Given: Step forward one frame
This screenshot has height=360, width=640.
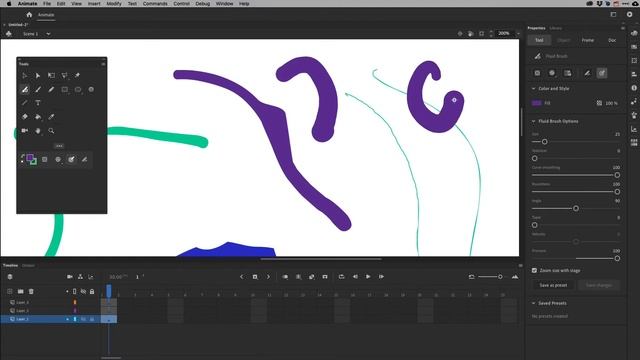Looking at the screenshot, I should pyautogui.click(x=381, y=277).
